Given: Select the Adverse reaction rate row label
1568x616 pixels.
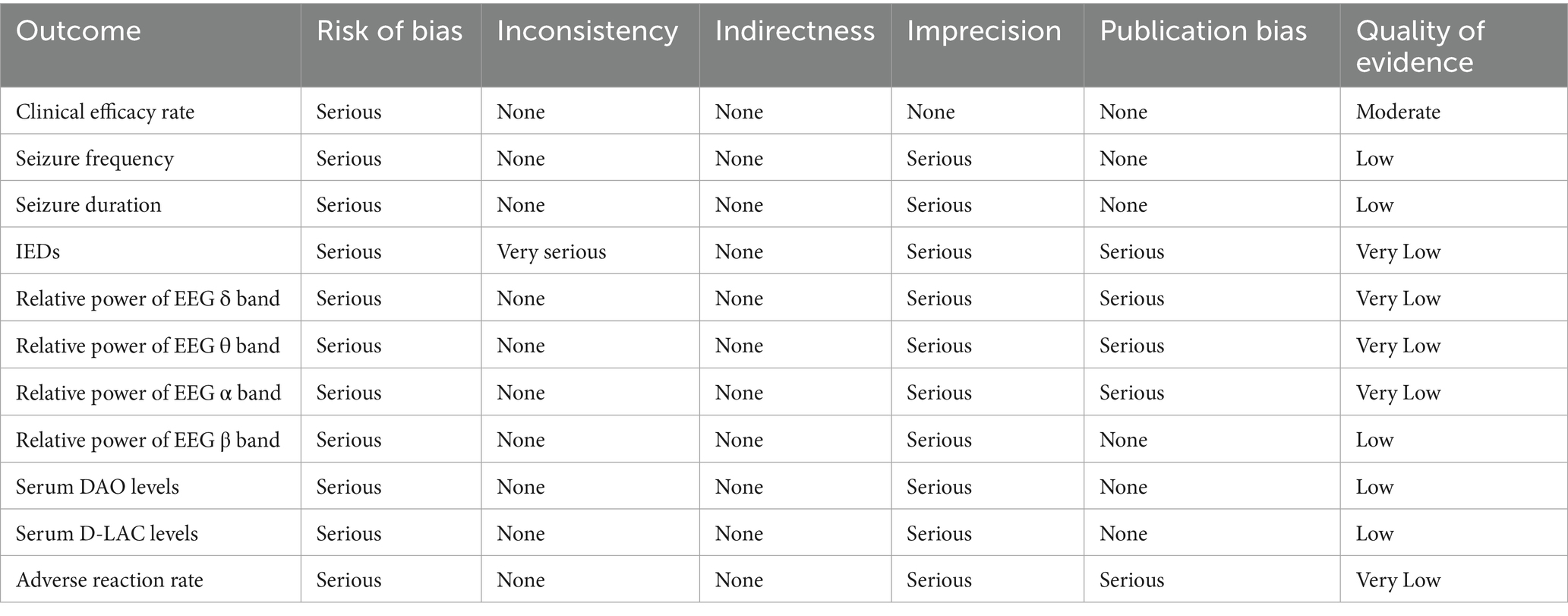Looking at the screenshot, I should pyautogui.click(x=109, y=580).
